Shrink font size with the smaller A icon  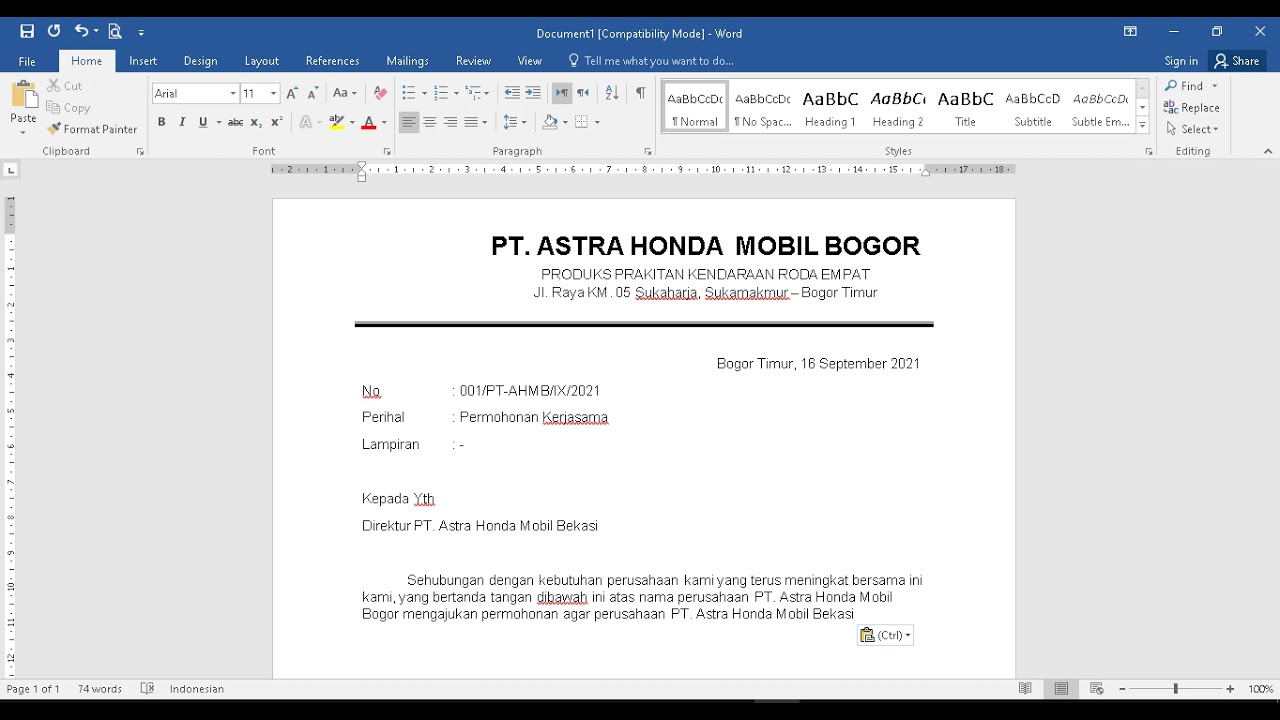pyautogui.click(x=313, y=93)
